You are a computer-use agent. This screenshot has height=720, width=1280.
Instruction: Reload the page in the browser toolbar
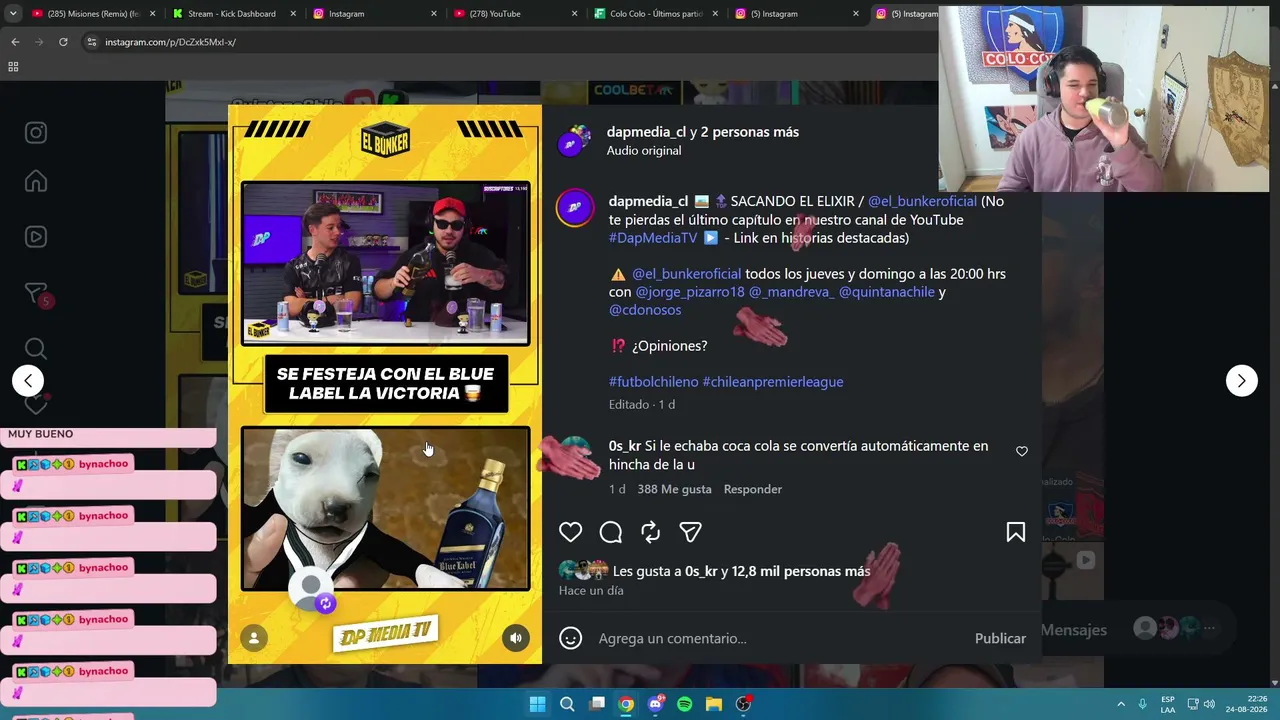[x=63, y=42]
